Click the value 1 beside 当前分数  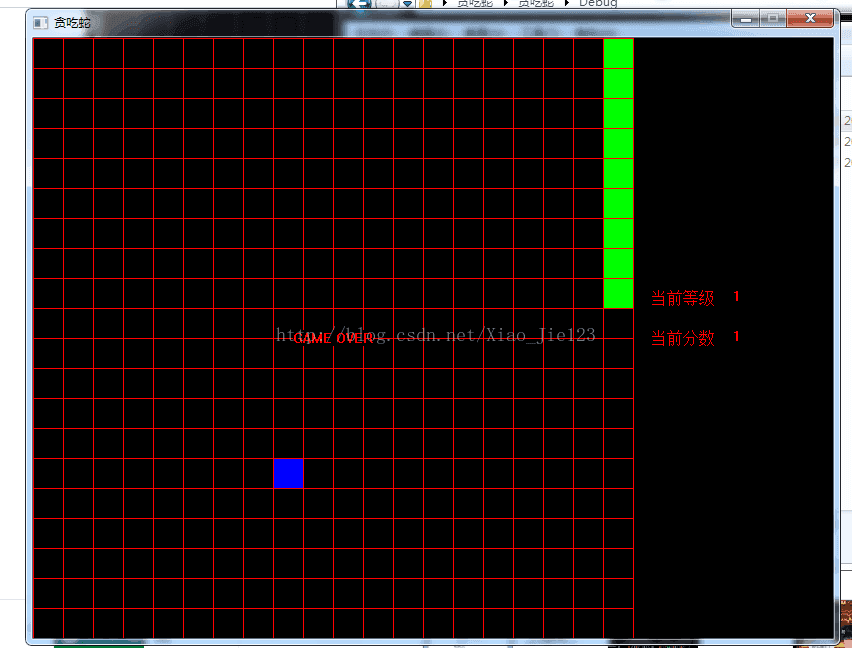tap(736, 337)
